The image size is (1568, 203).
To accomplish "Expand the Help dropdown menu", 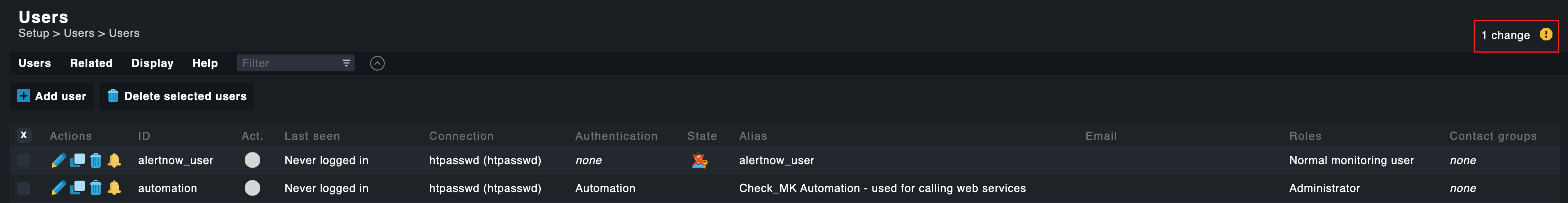I will pos(205,63).
